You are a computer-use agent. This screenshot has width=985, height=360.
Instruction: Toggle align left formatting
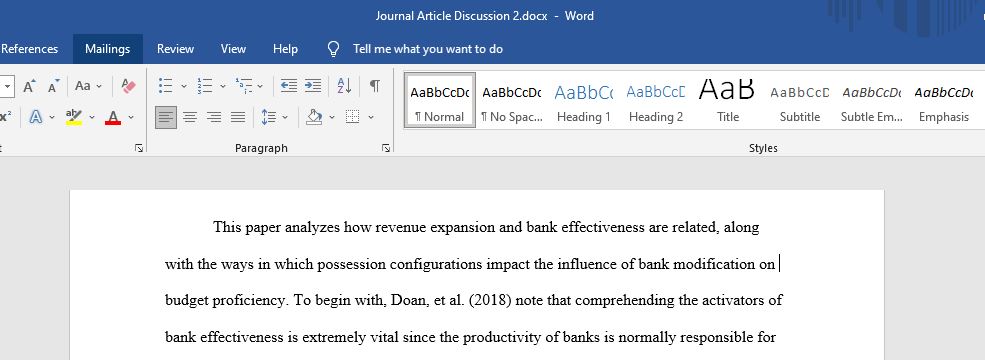[x=166, y=117]
